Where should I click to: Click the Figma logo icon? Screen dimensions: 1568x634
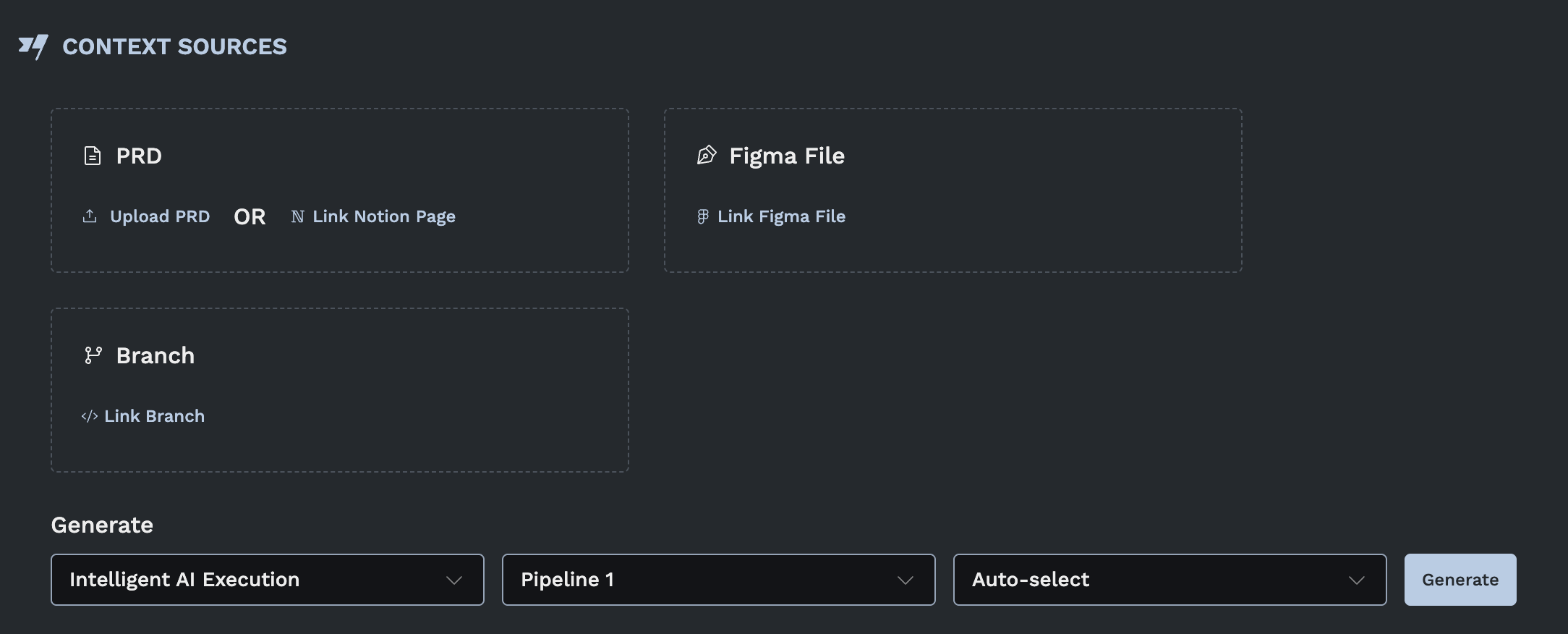point(702,216)
